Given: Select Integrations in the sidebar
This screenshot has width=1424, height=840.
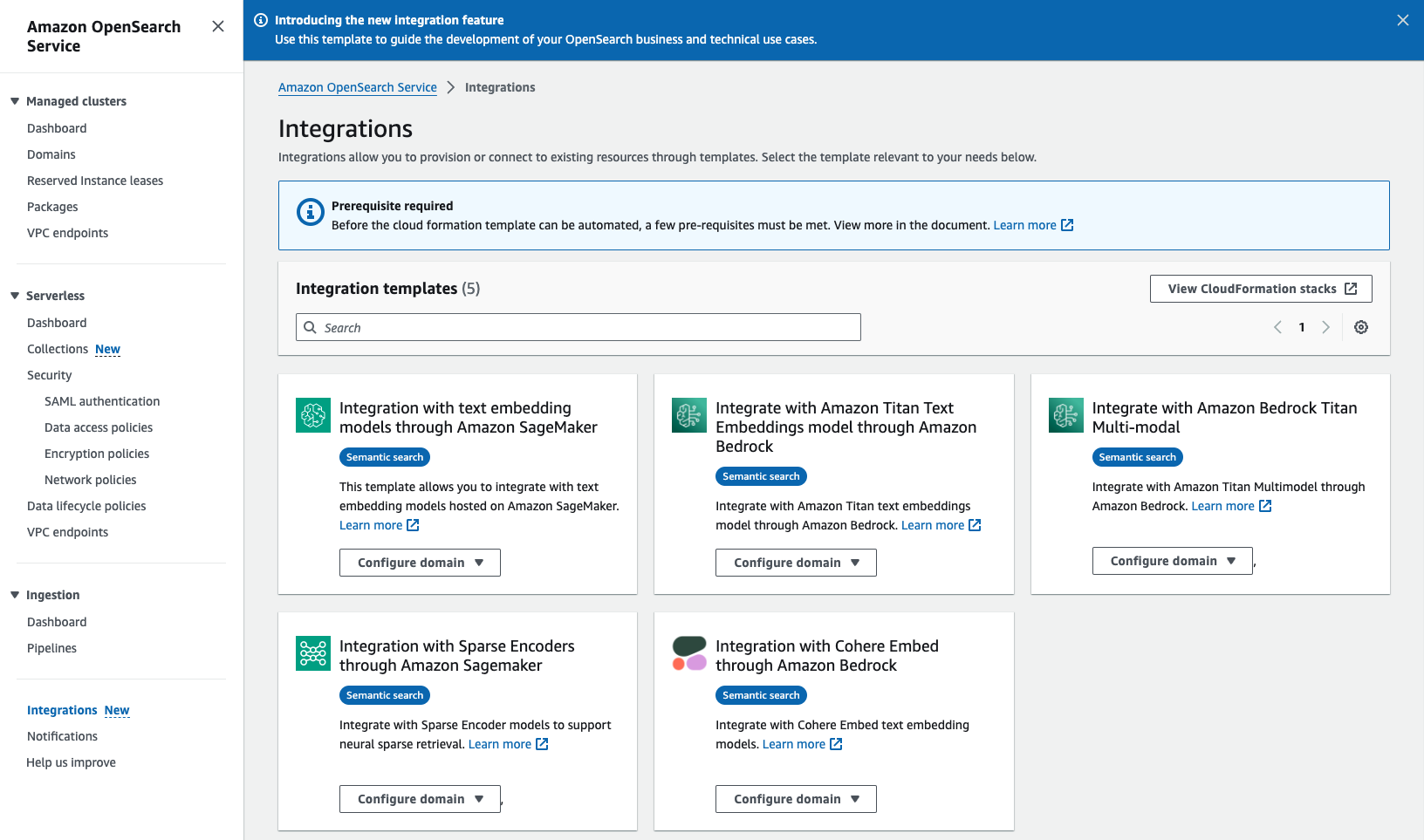Looking at the screenshot, I should (x=62, y=710).
